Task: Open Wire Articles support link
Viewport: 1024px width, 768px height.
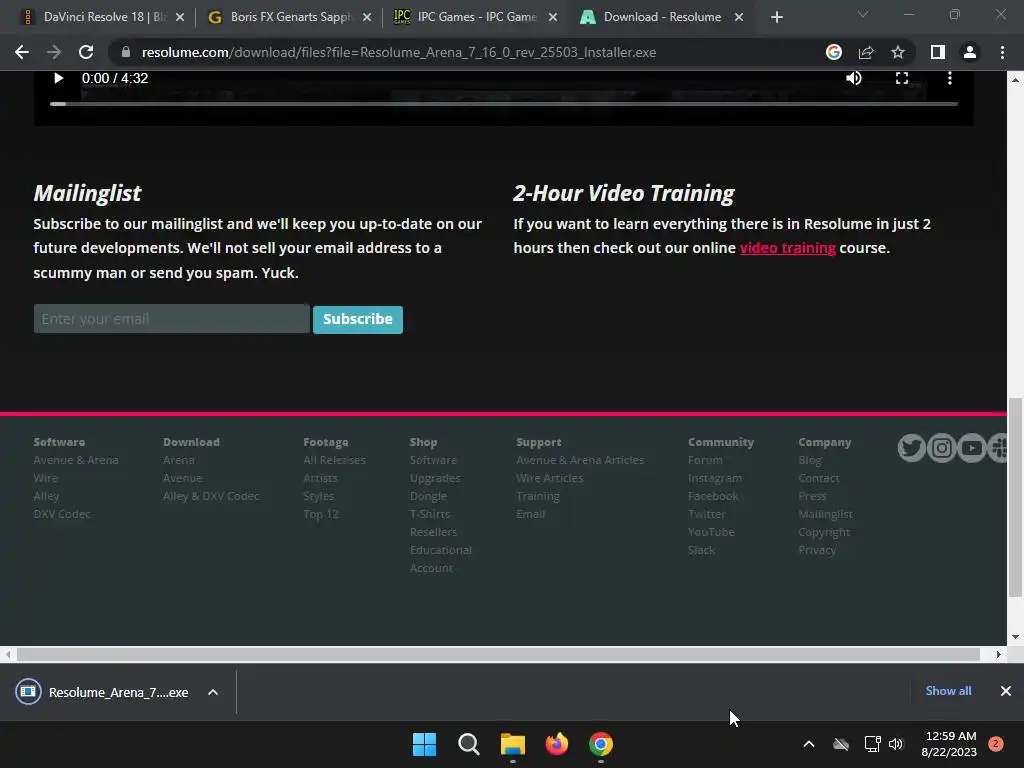Action: pos(549,478)
